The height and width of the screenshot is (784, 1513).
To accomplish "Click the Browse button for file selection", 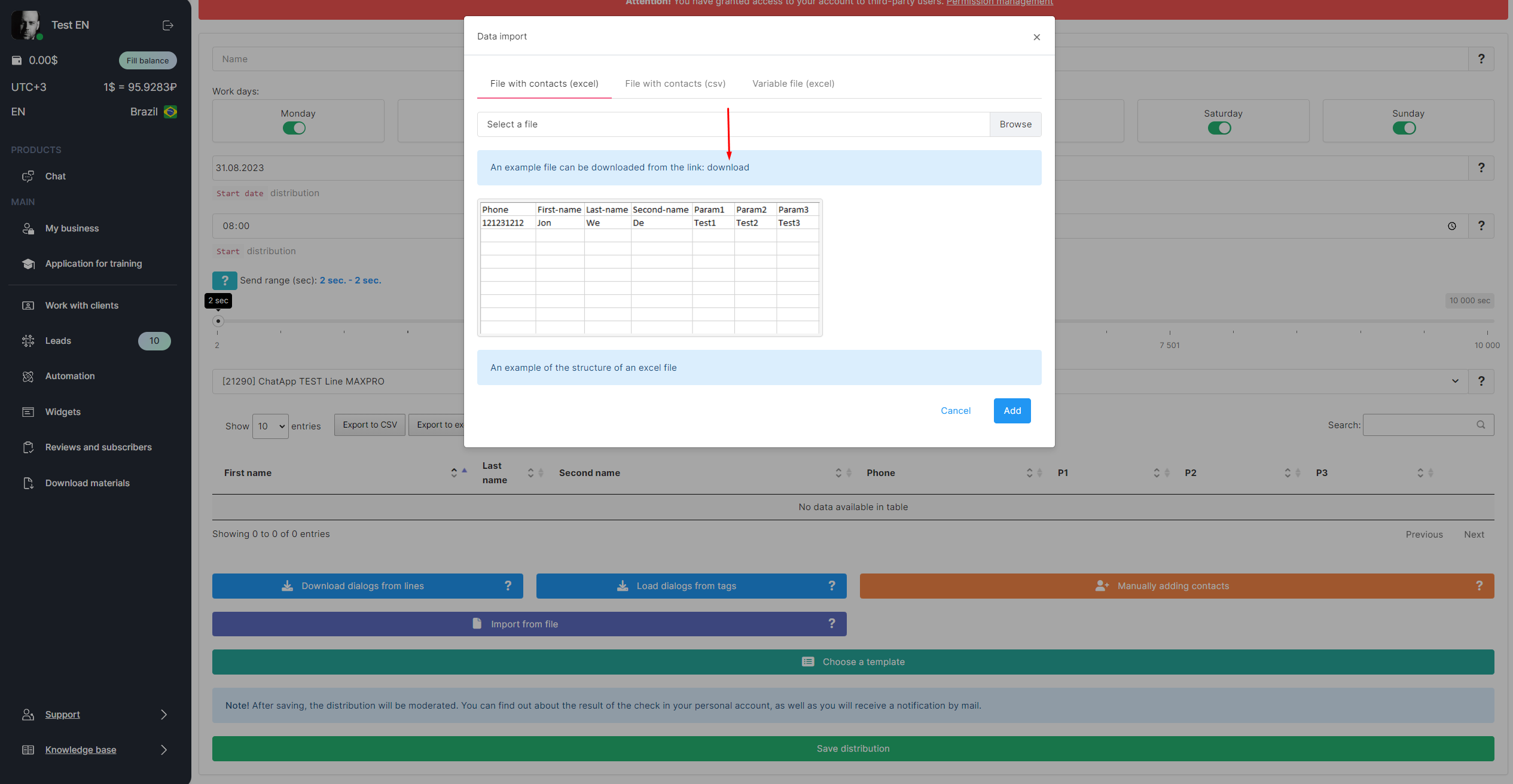I will (x=1015, y=124).
